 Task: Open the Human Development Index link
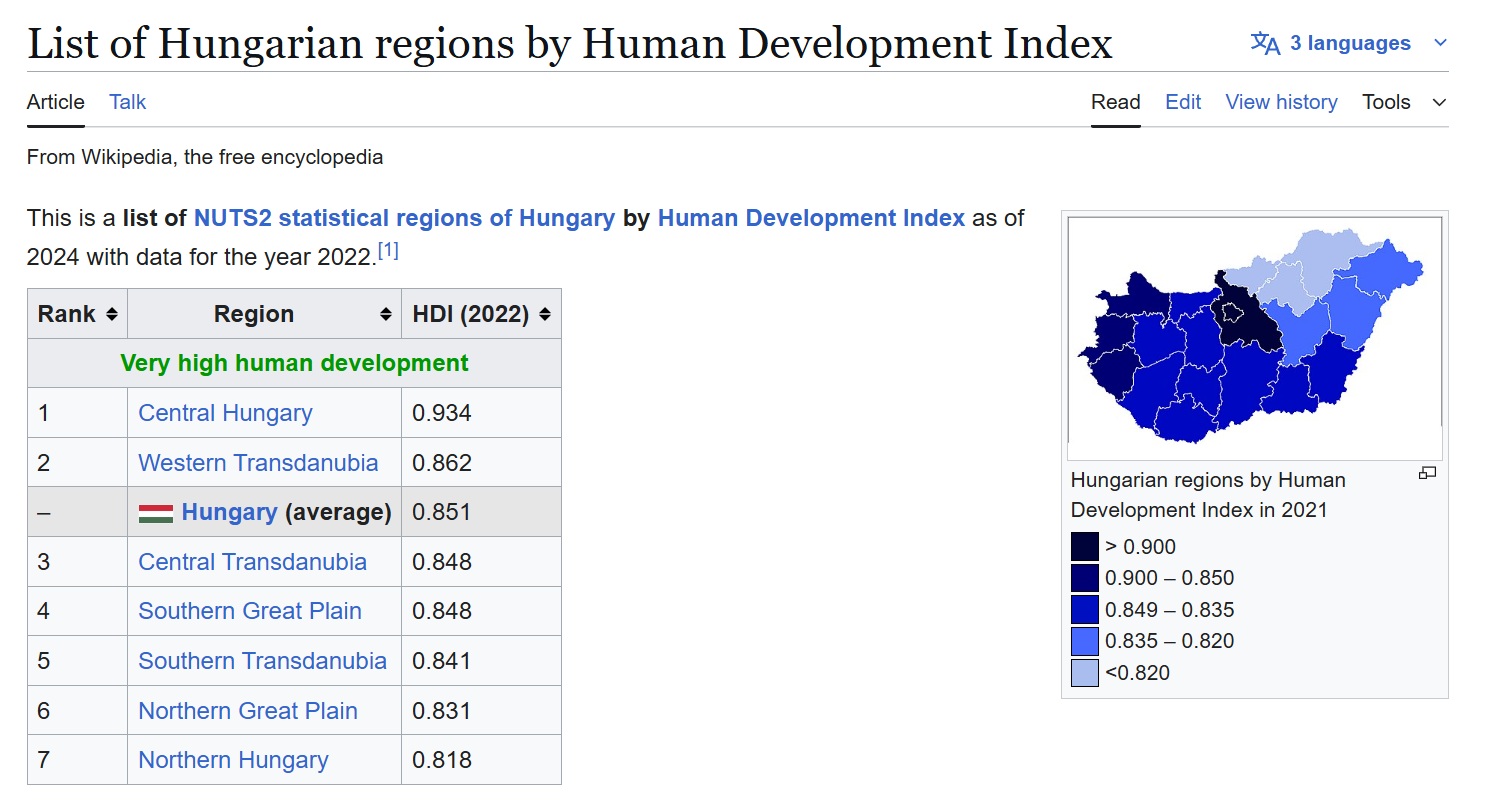[x=811, y=218]
